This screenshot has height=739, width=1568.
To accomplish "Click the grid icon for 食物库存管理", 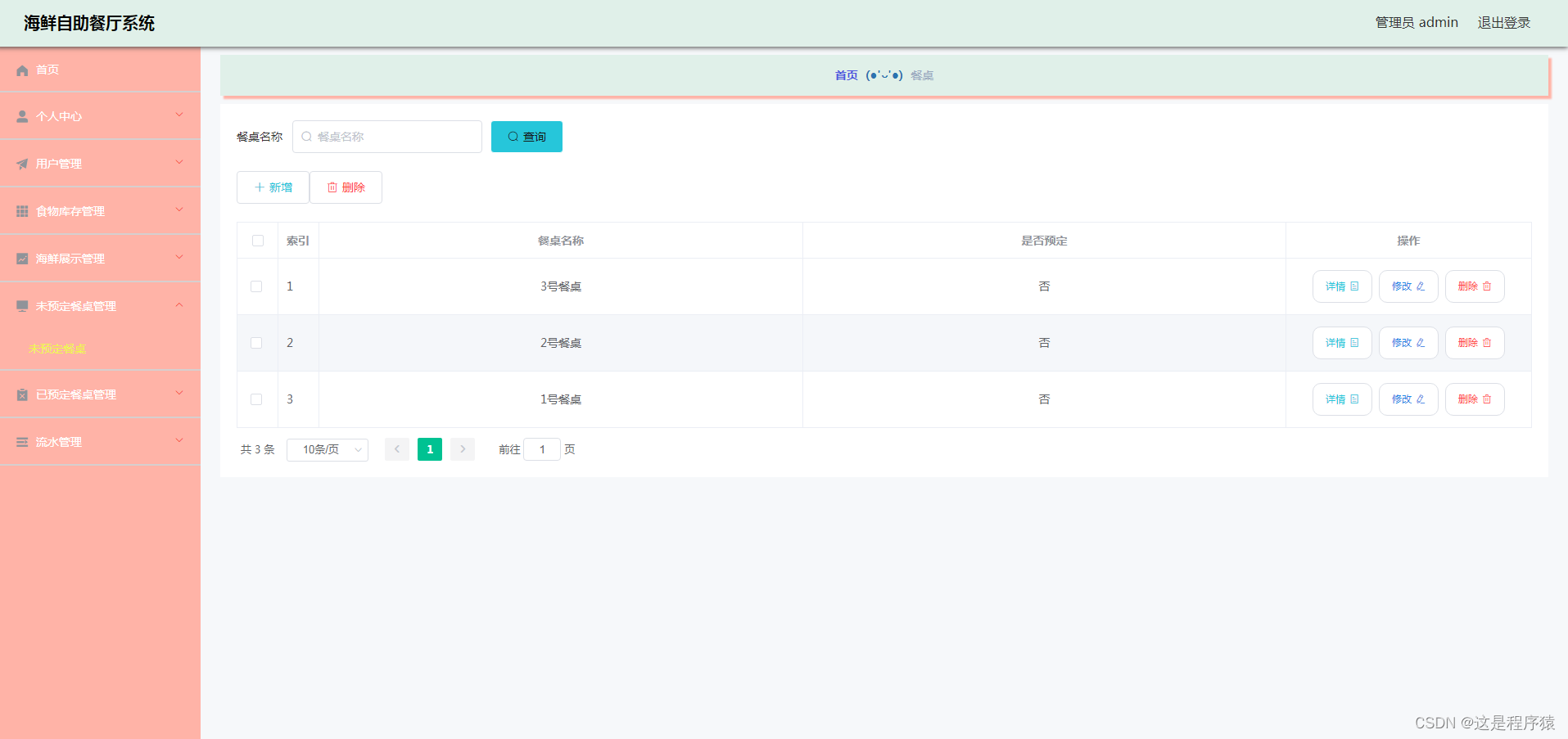I will [x=22, y=211].
